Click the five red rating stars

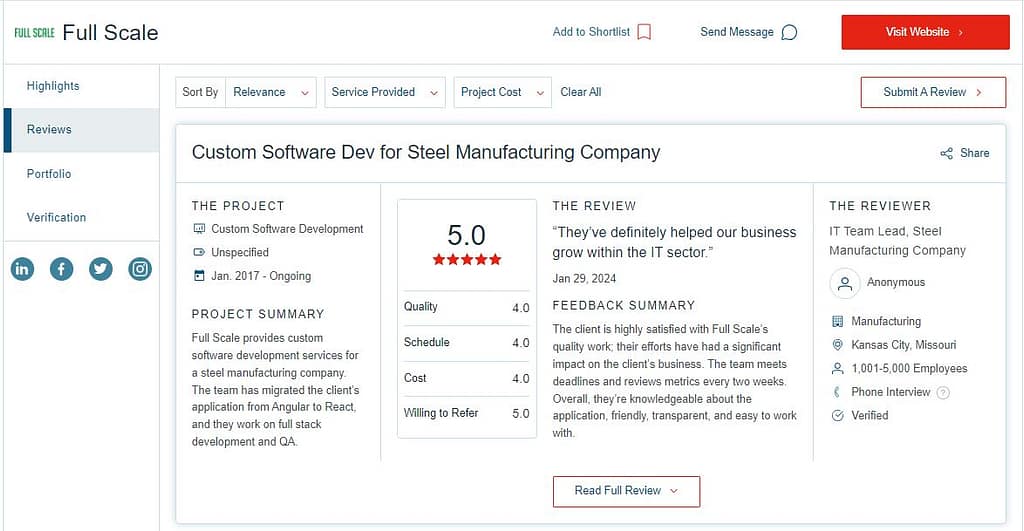466,259
